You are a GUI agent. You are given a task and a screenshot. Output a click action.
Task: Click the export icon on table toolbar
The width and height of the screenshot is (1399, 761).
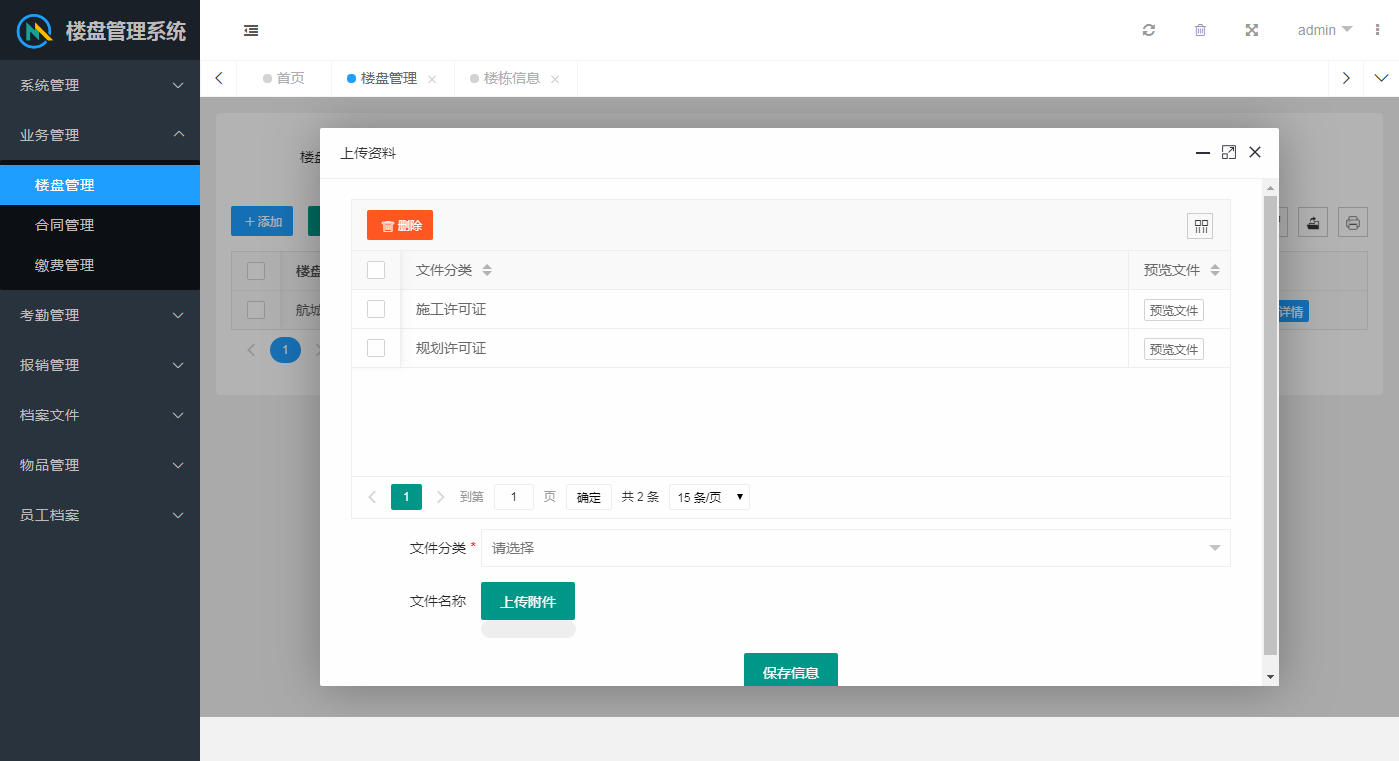click(1314, 223)
